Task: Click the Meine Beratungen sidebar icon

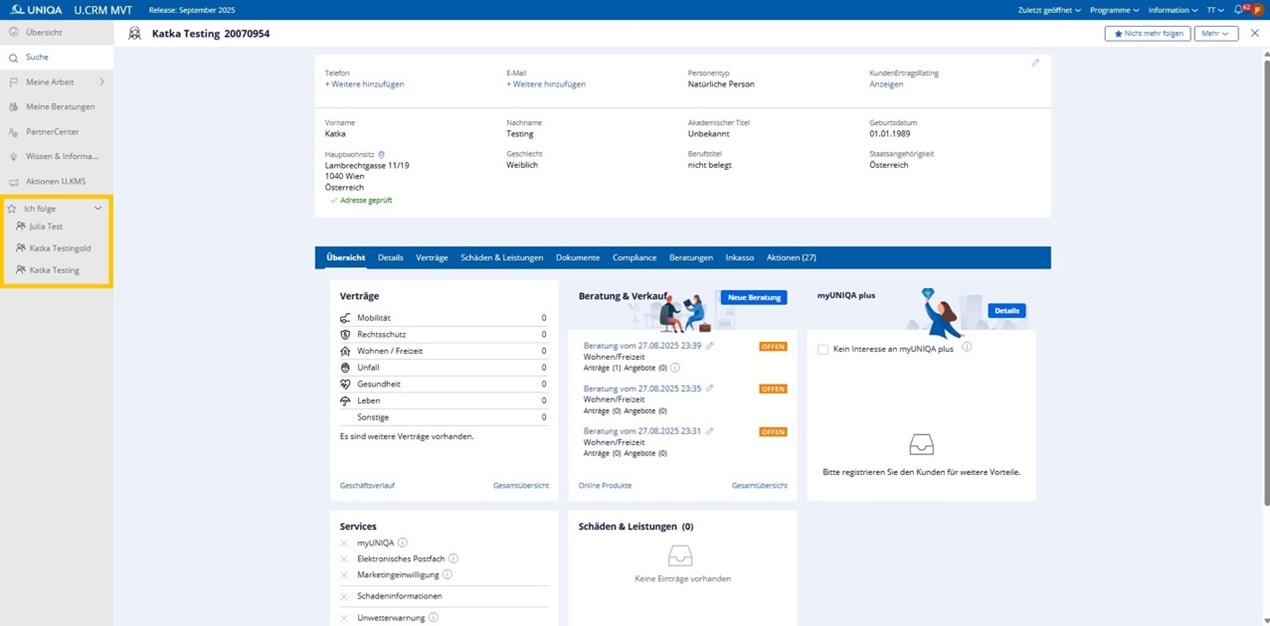Action: [x=13, y=107]
